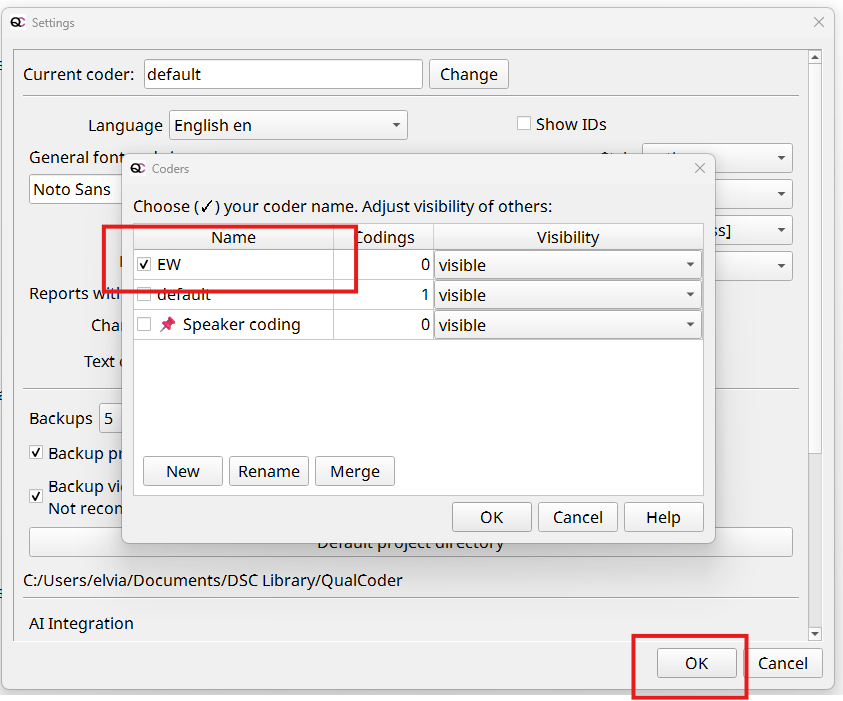Click down arrow of Settings scrollbar
Viewport: 843px width, 701px height.
(814, 633)
